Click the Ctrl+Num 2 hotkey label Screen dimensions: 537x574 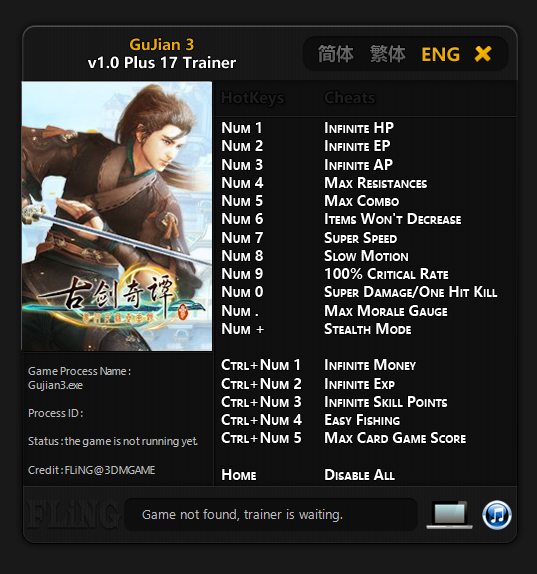261,384
